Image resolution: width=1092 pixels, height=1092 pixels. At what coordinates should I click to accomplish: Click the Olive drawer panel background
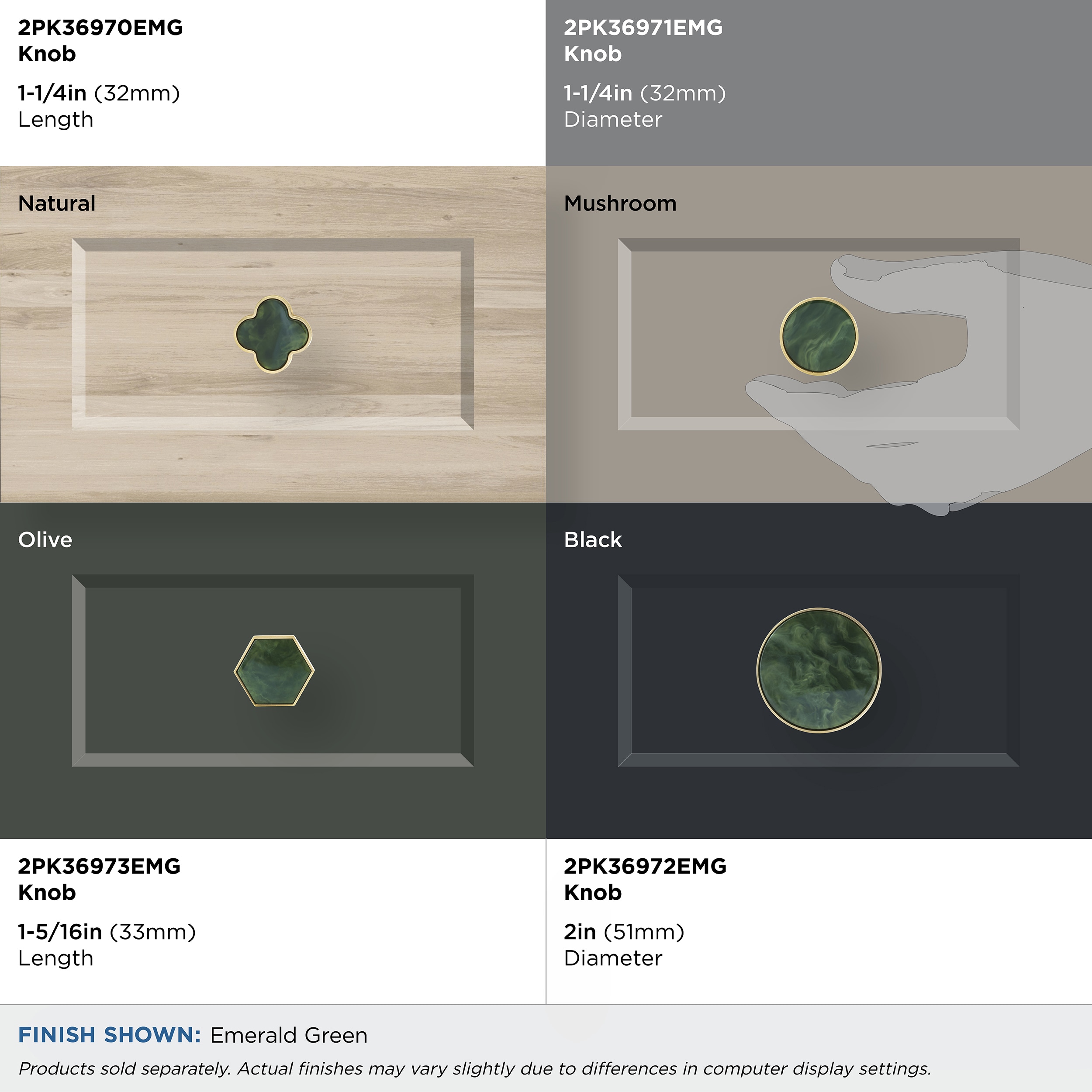(x=273, y=671)
